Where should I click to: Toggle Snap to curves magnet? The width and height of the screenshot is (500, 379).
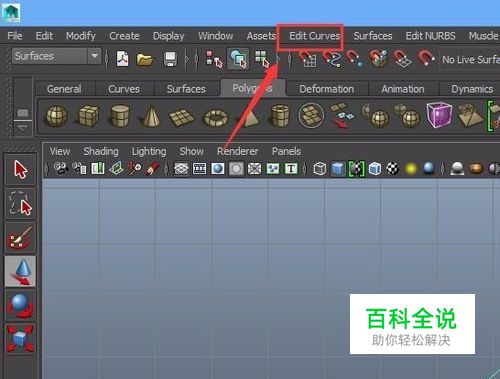click(332, 59)
